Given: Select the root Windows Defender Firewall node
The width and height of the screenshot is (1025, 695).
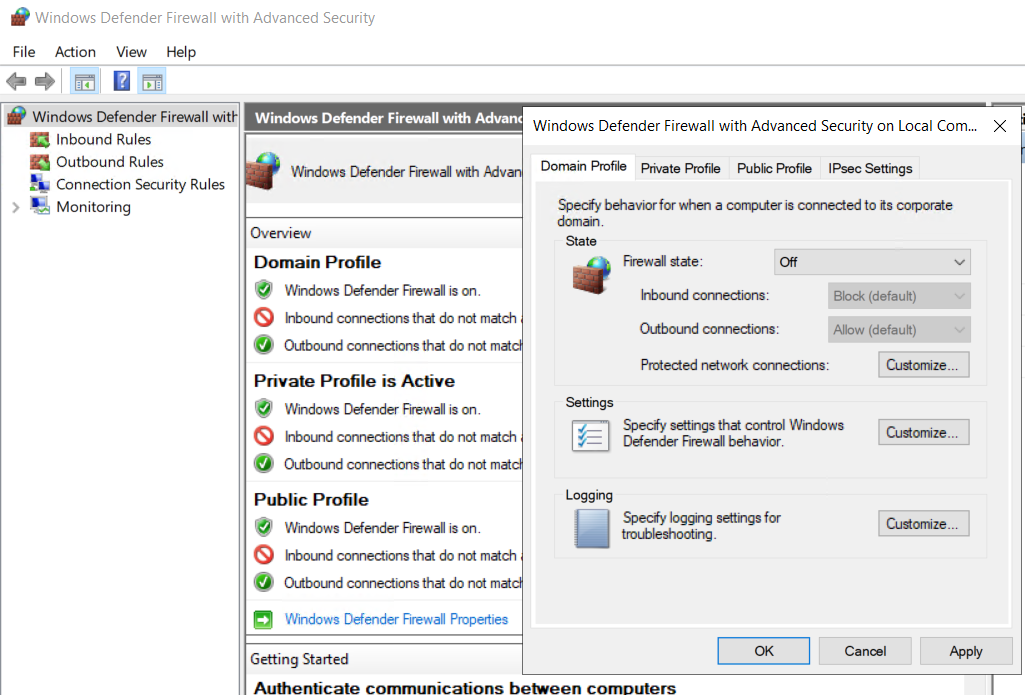Looking at the screenshot, I should point(135,116).
